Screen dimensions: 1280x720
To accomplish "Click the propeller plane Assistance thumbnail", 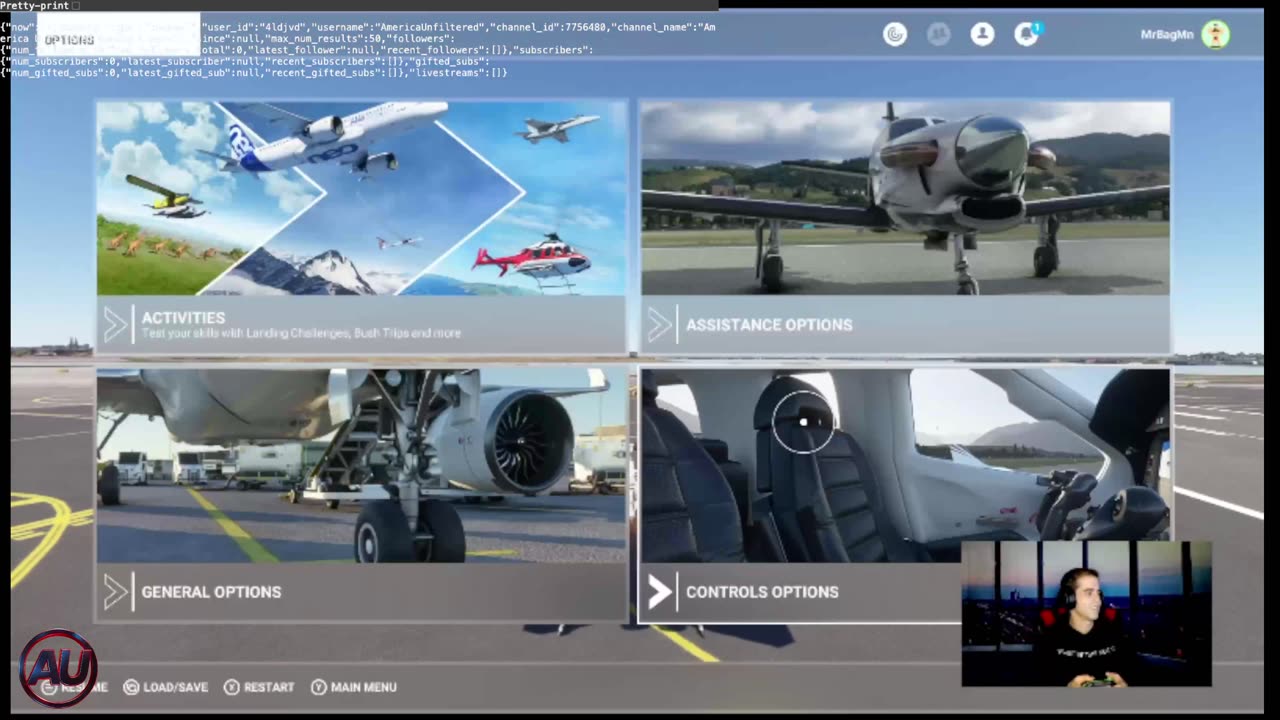I will (905, 198).
